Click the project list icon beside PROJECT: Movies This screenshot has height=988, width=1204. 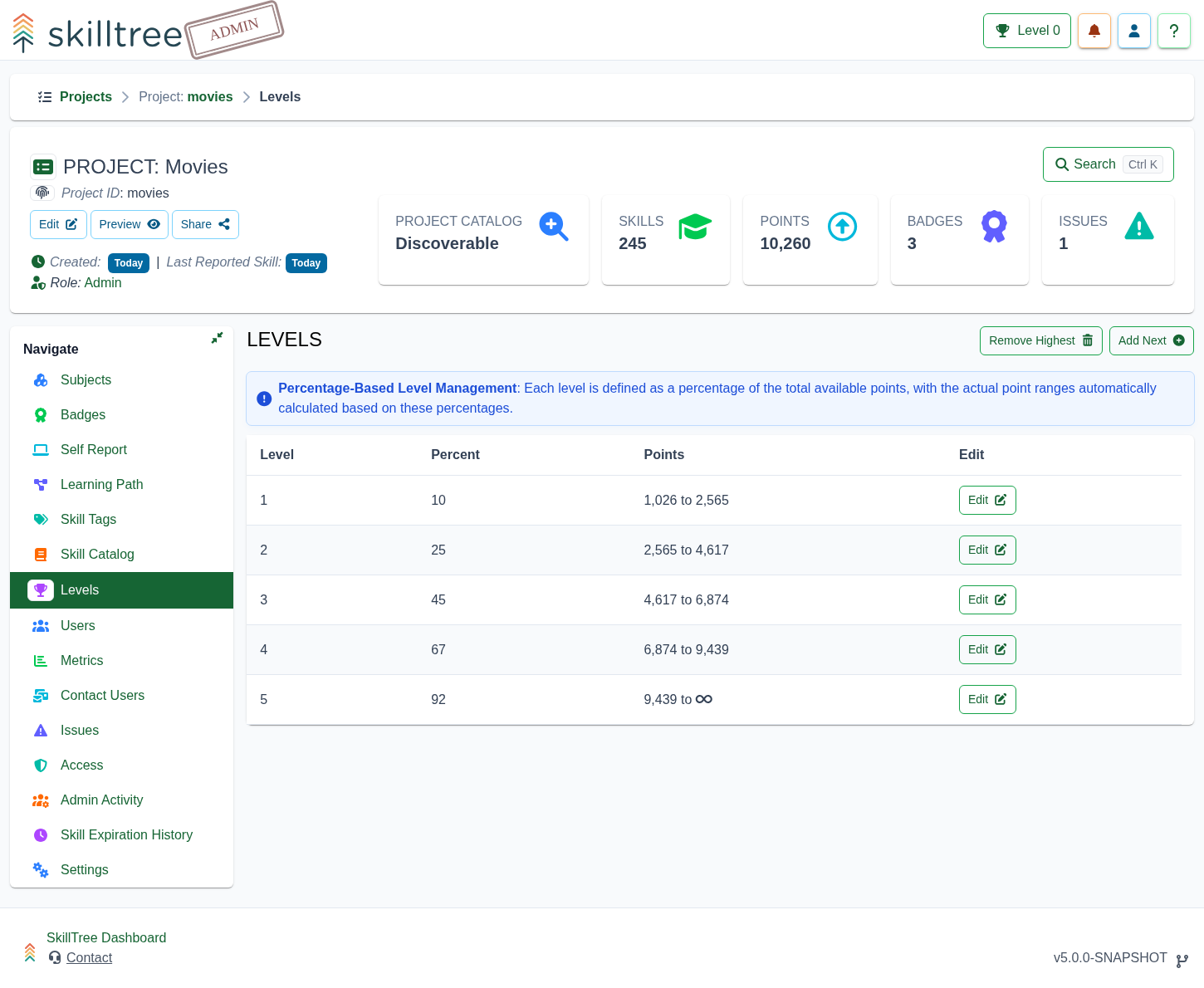43,167
